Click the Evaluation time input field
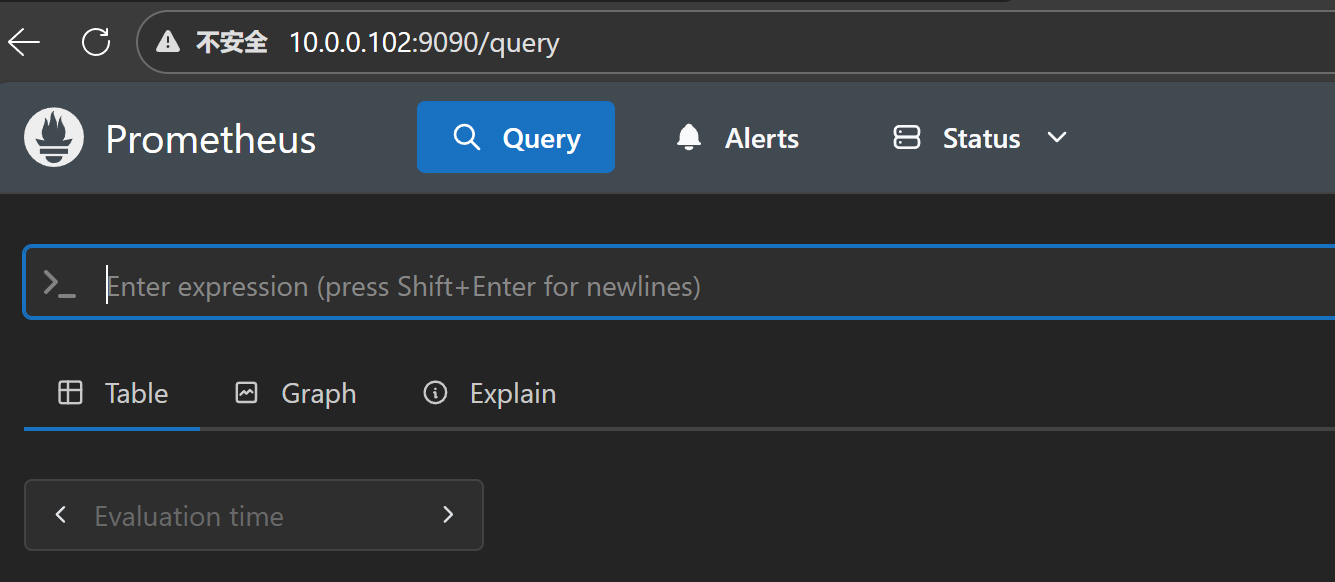The image size is (1335, 582). 254,516
